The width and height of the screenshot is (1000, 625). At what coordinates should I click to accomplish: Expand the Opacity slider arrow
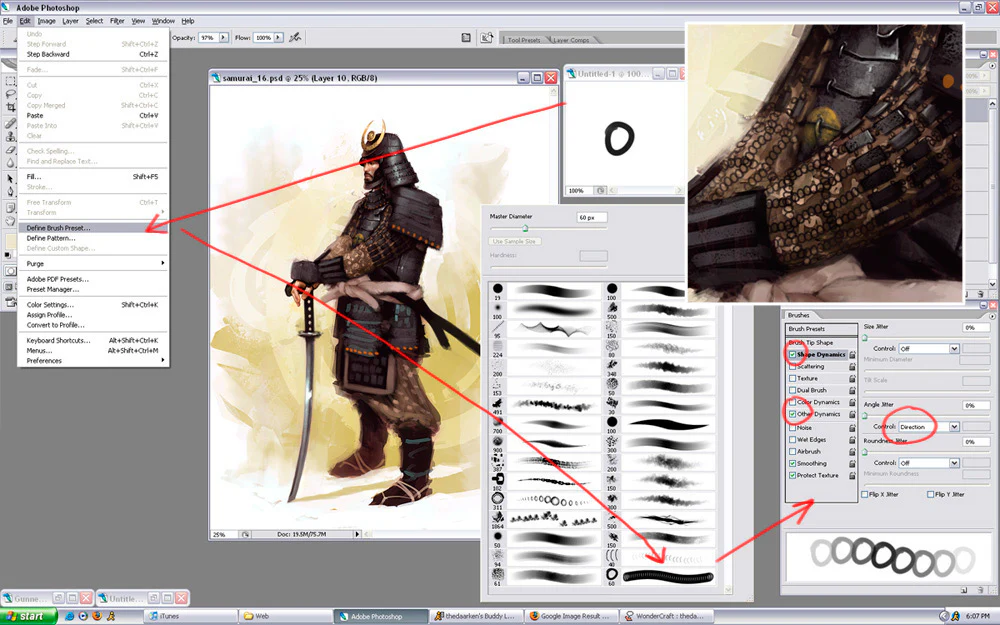click(x=223, y=38)
